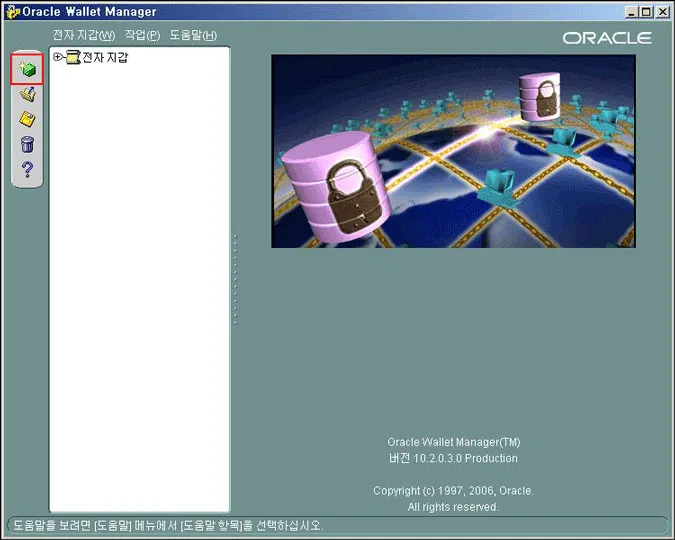Open the 도움말(H) menu
The width and height of the screenshot is (675, 540).
(x=193, y=35)
